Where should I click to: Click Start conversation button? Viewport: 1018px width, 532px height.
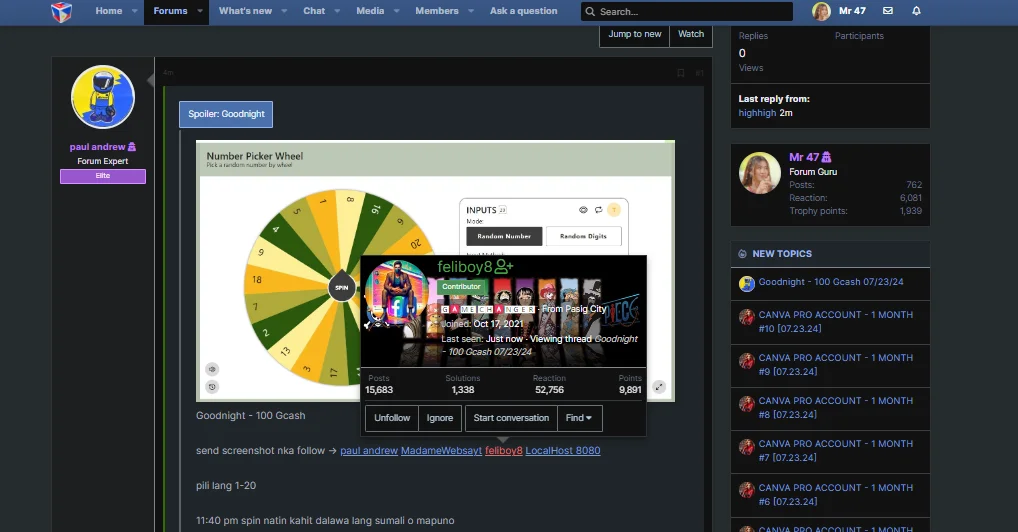tap(511, 418)
